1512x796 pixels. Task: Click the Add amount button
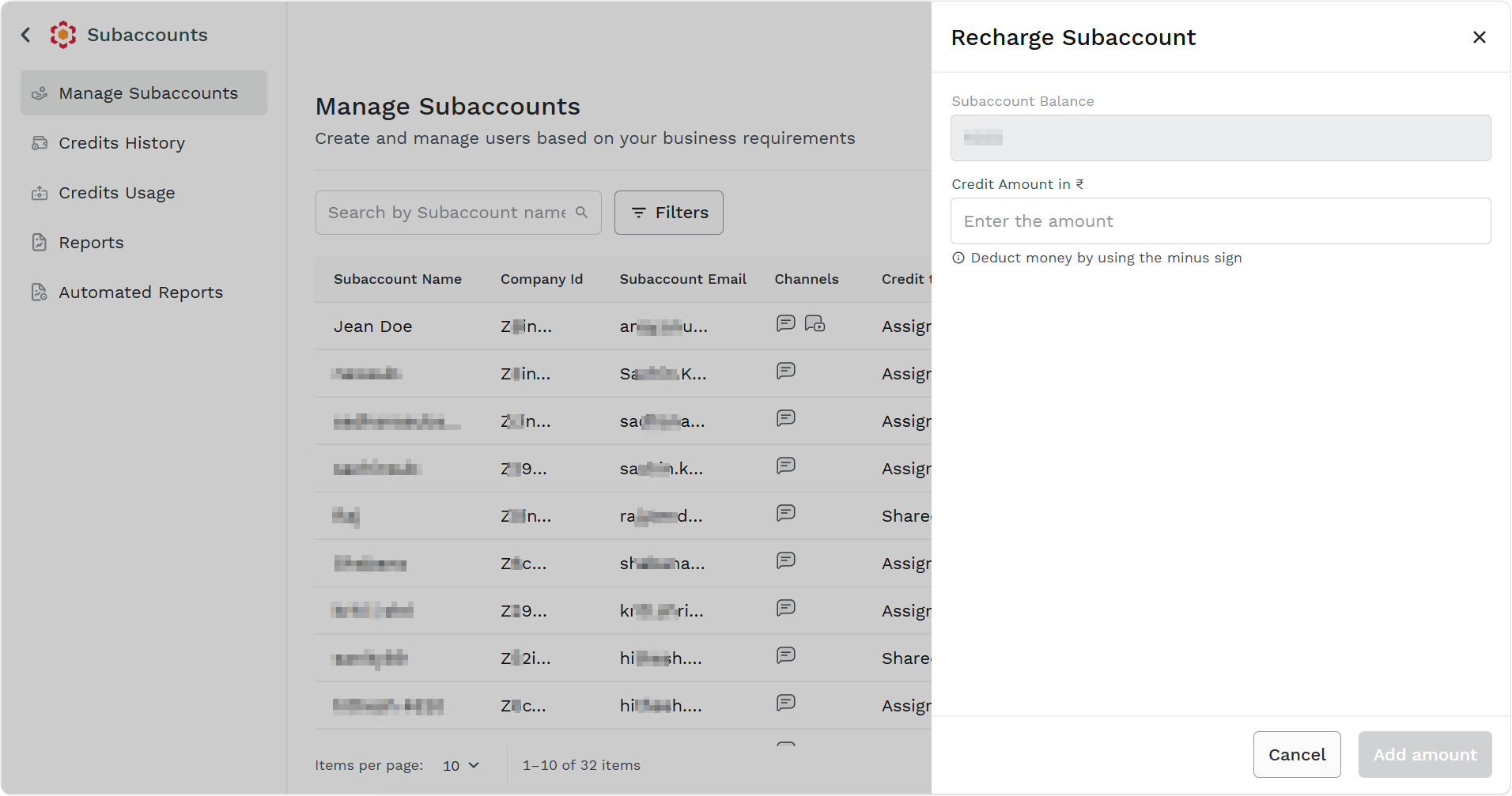pyautogui.click(x=1425, y=755)
